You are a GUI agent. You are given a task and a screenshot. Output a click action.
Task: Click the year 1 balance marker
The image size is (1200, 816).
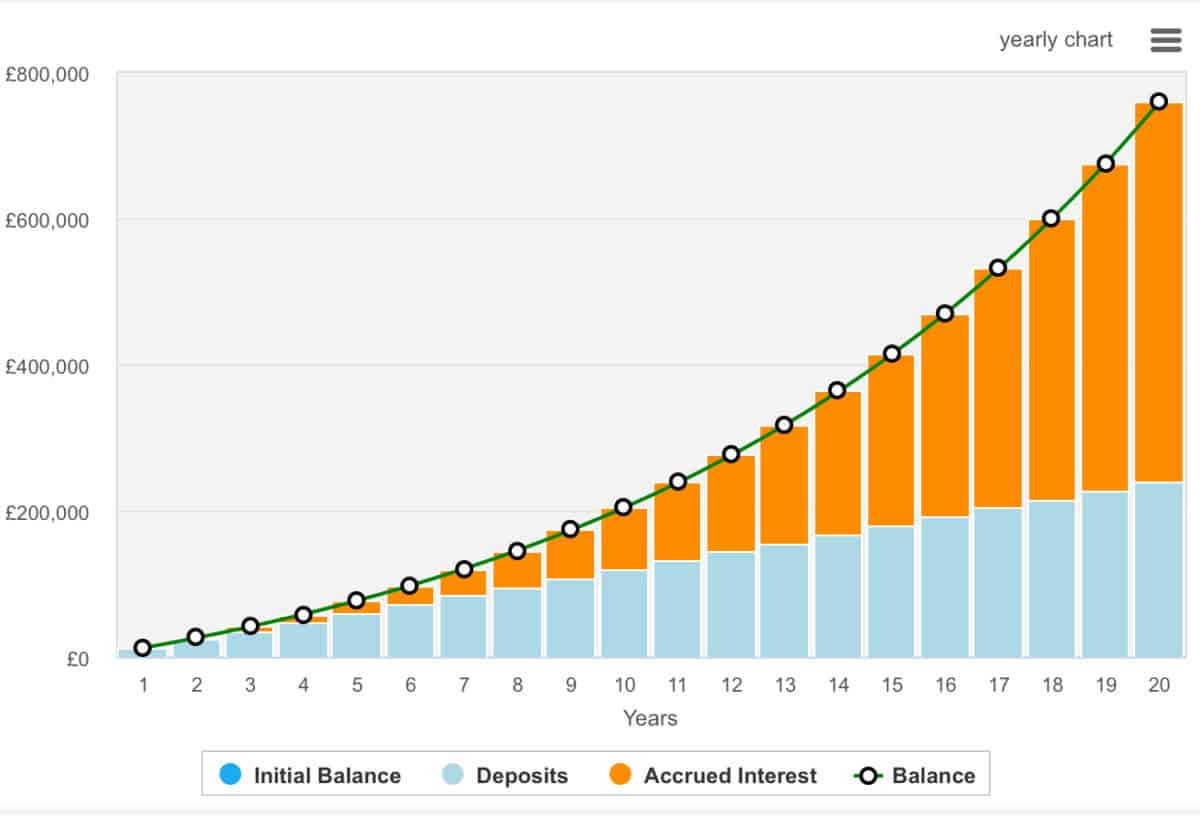tap(143, 648)
